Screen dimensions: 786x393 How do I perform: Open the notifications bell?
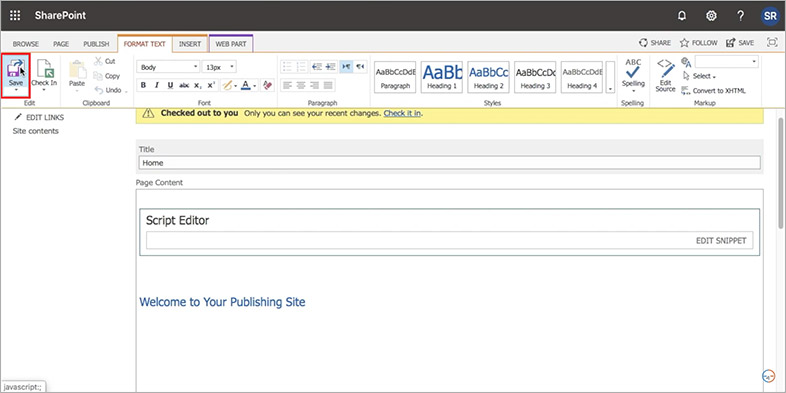[x=682, y=16]
